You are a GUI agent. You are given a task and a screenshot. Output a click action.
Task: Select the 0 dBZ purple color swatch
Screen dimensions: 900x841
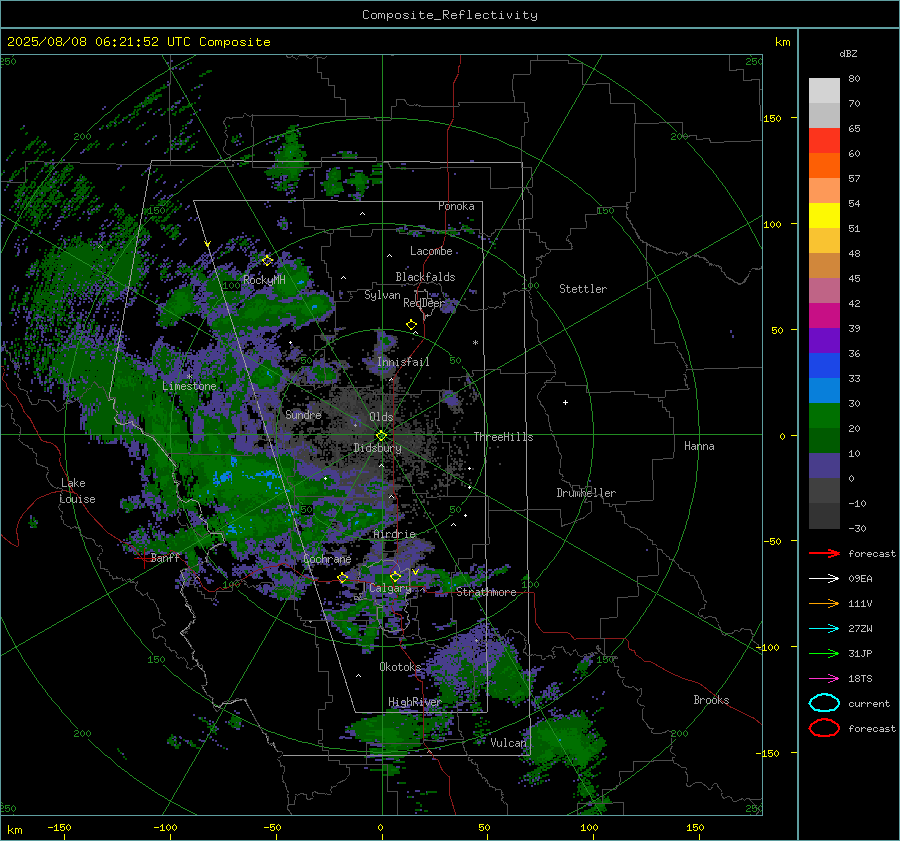tap(824, 465)
